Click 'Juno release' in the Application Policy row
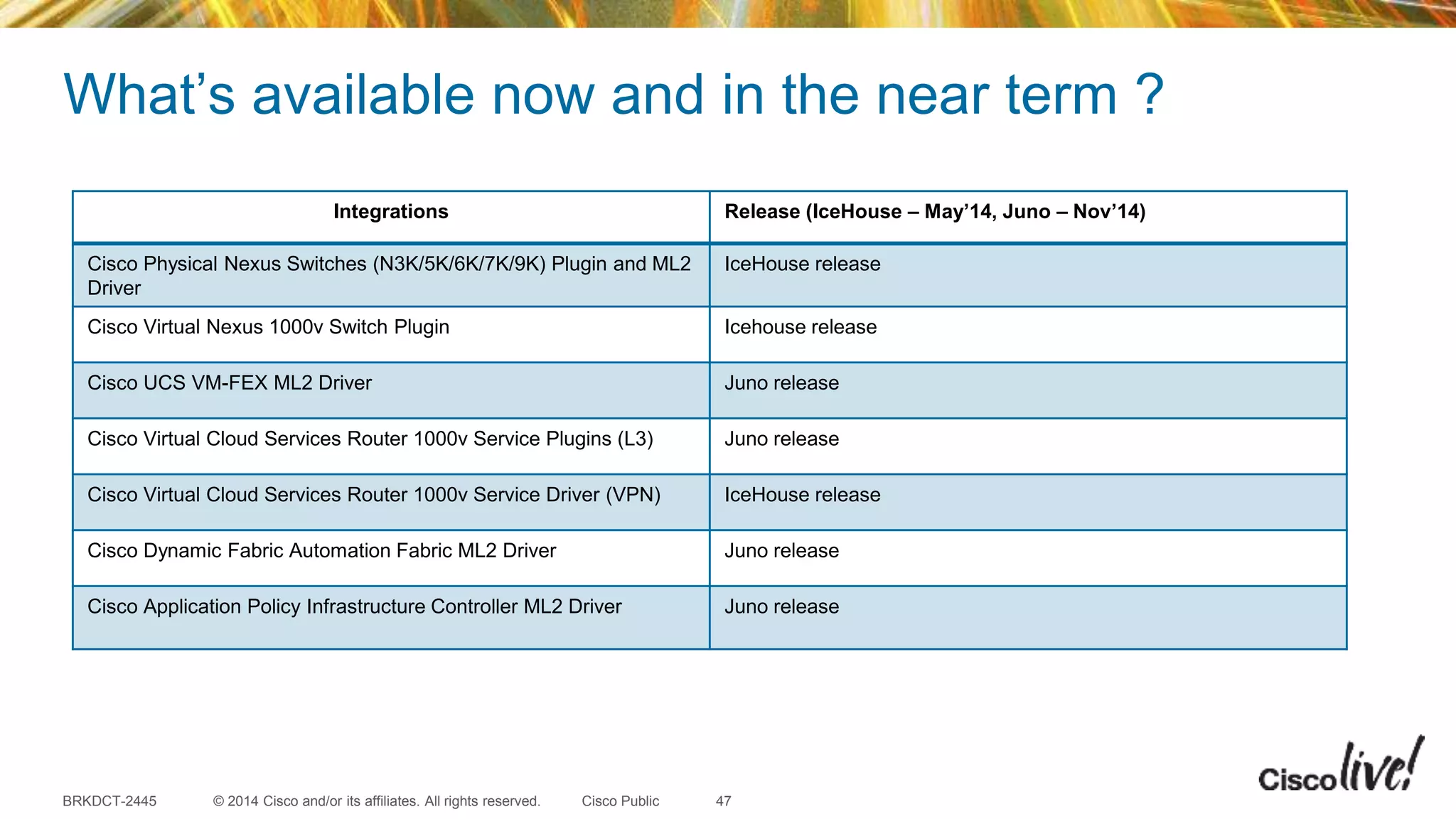The image size is (1456, 819). [781, 607]
